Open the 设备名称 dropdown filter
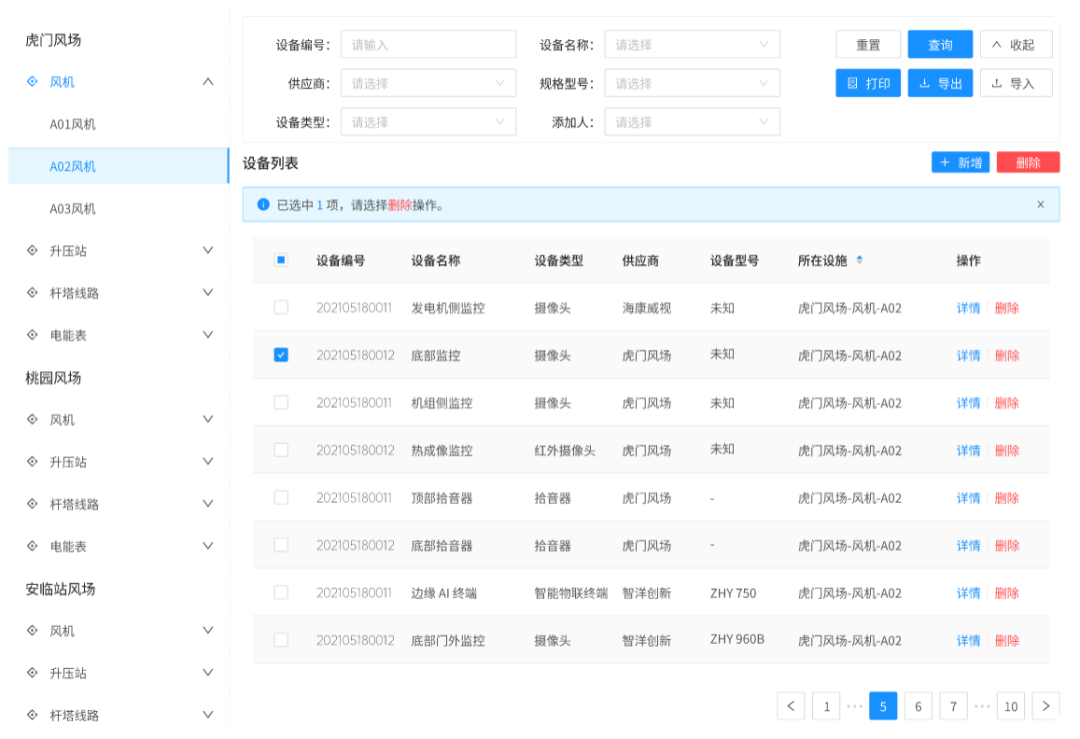The height and width of the screenshot is (739, 1080). pos(692,45)
